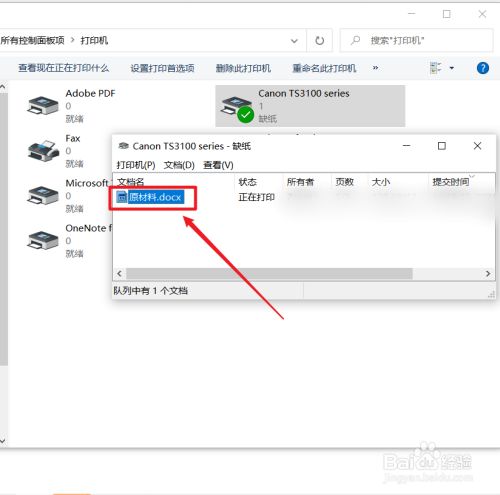Click the 文档名 column header
Viewport: 500px width, 495px height.
(x=174, y=182)
